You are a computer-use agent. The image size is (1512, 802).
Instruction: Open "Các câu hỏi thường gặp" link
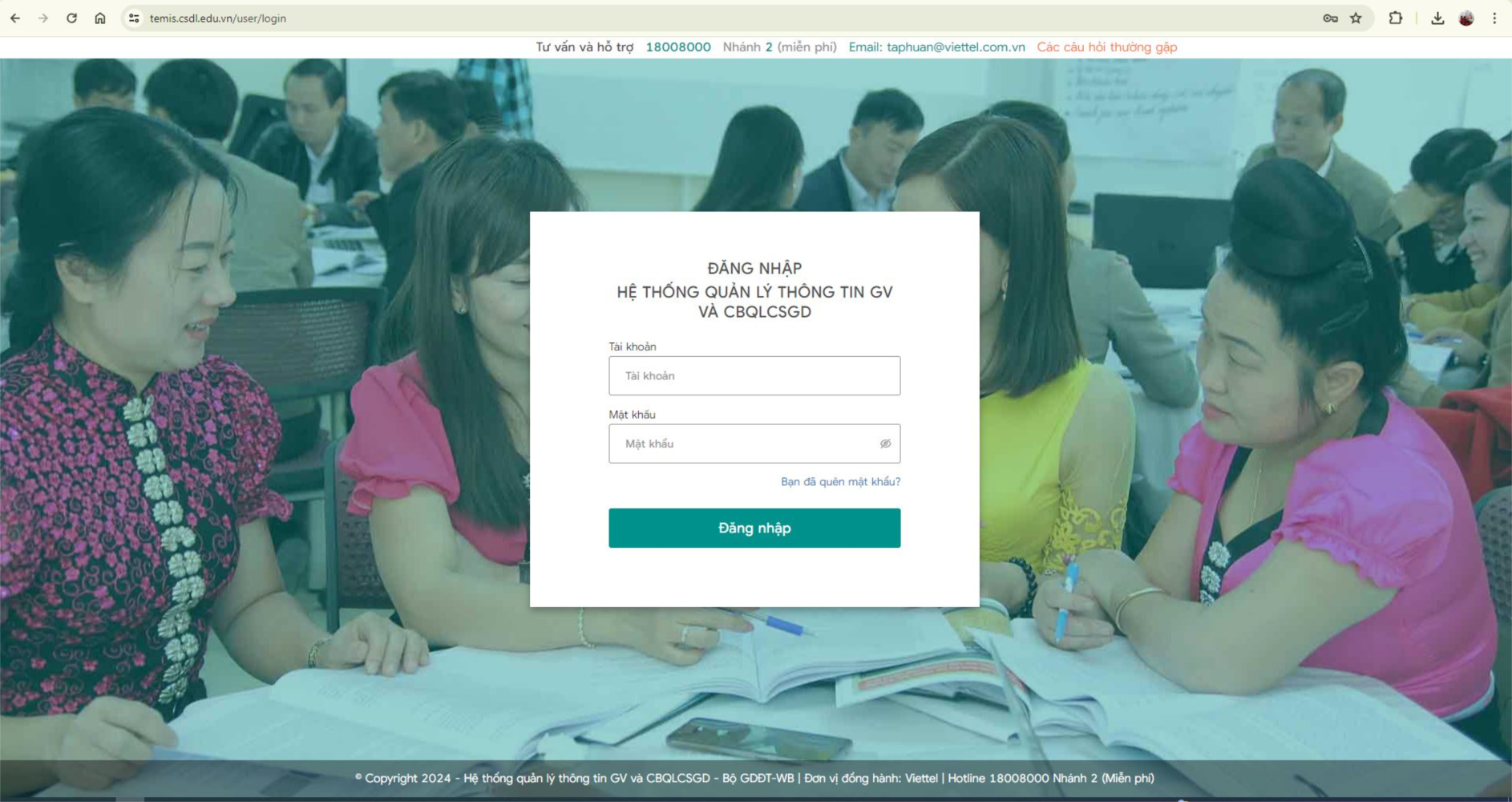coord(1106,47)
